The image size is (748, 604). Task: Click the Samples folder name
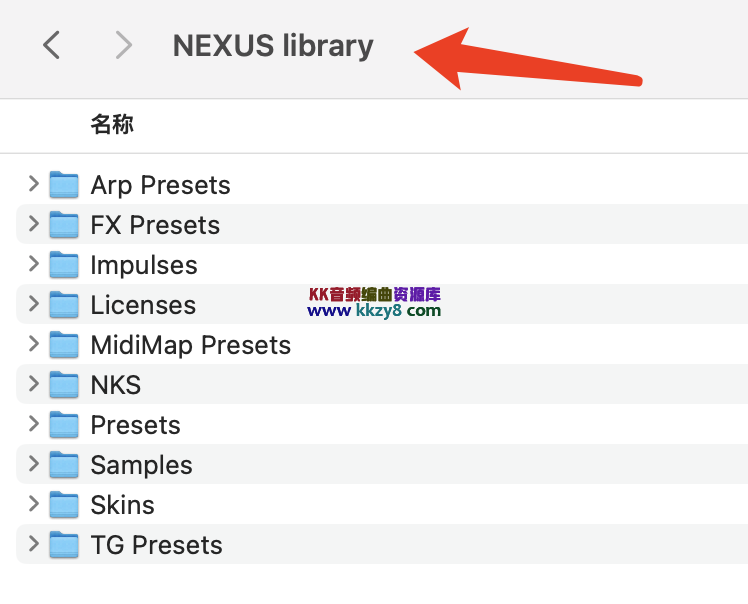[x=141, y=466]
